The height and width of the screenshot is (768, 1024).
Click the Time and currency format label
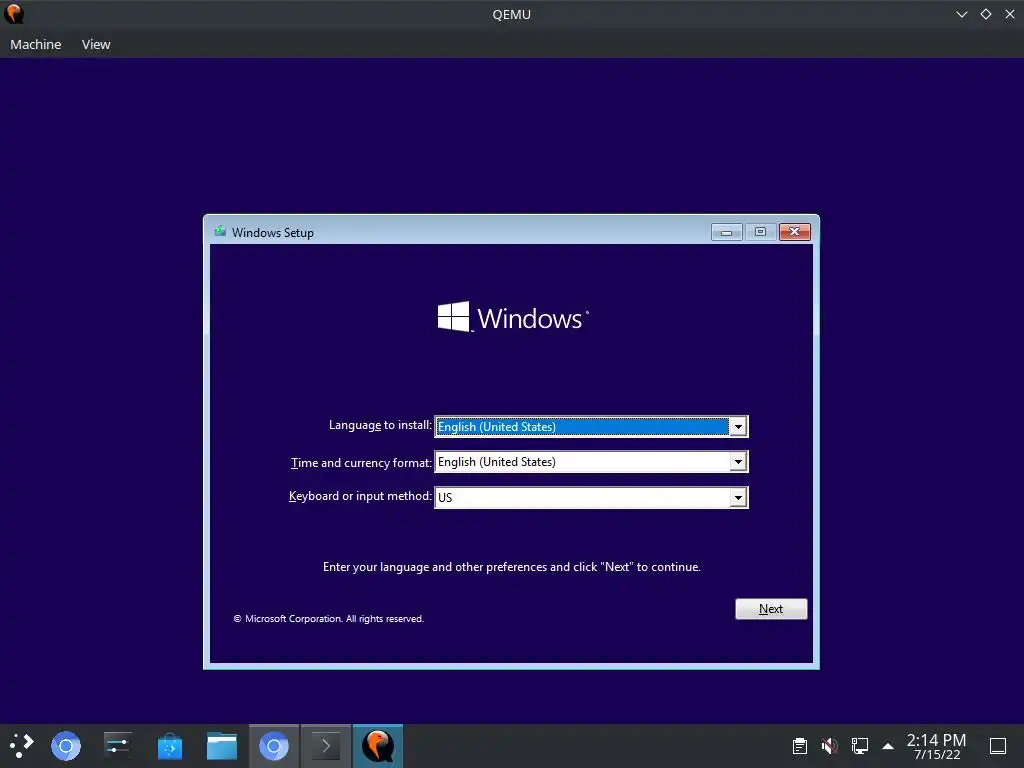pos(361,462)
